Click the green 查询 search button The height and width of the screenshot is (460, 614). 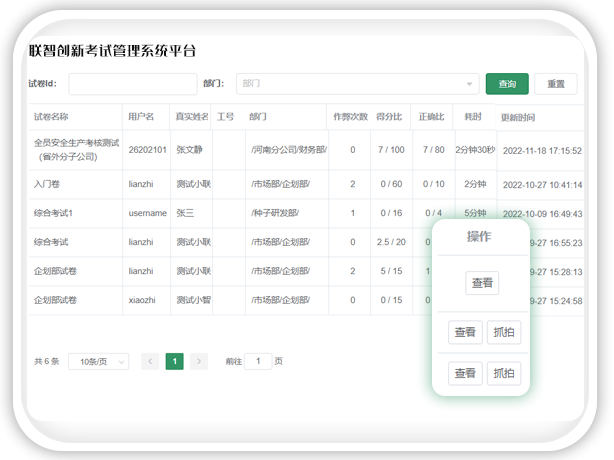coord(507,84)
